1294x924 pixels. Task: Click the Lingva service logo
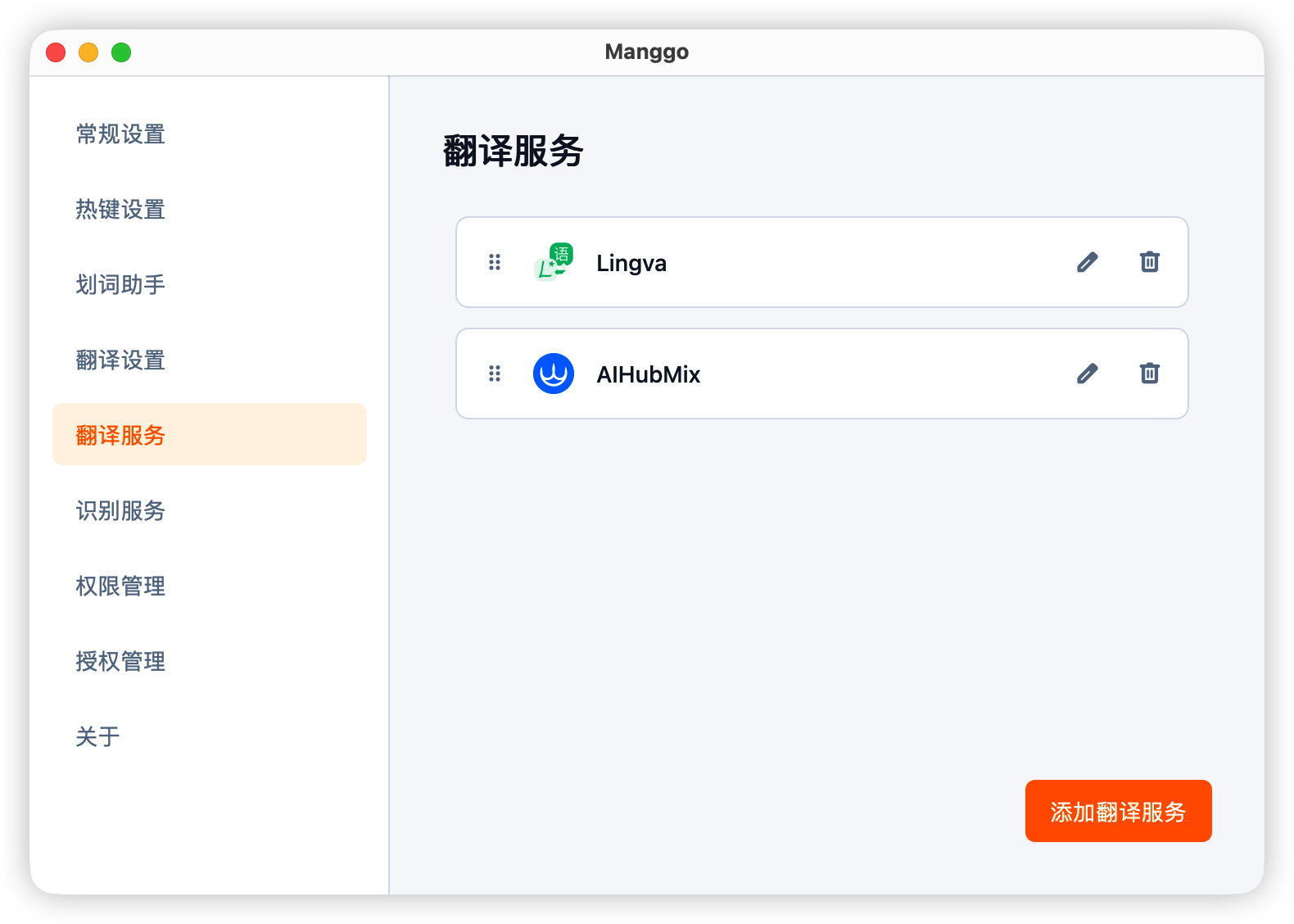click(554, 262)
